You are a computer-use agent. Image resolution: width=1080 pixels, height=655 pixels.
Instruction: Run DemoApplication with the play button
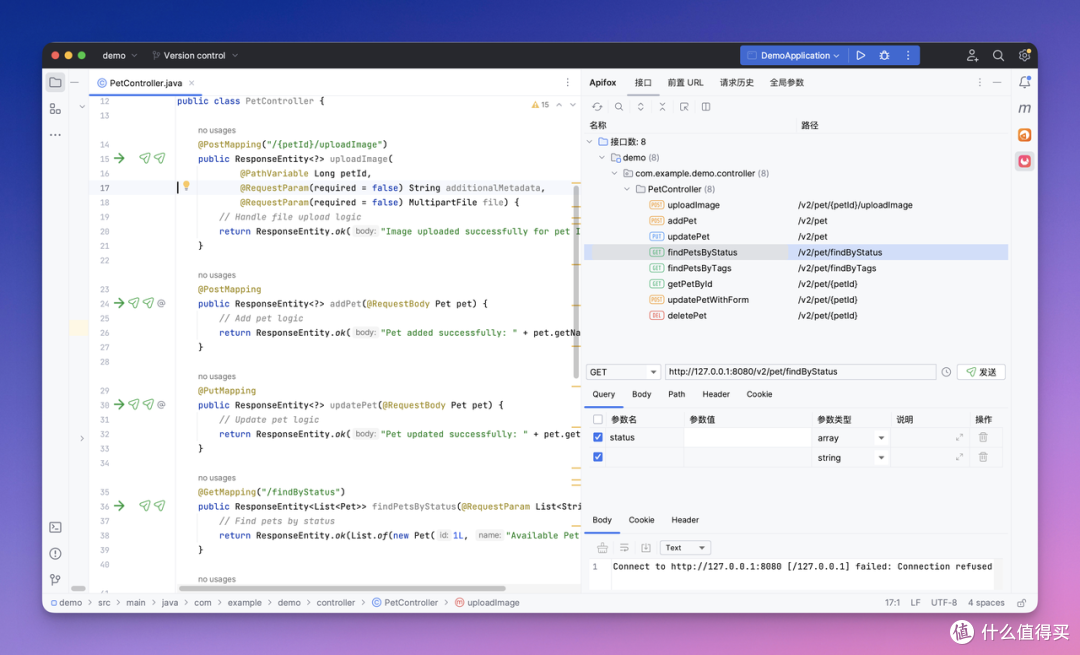pos(861,56)
